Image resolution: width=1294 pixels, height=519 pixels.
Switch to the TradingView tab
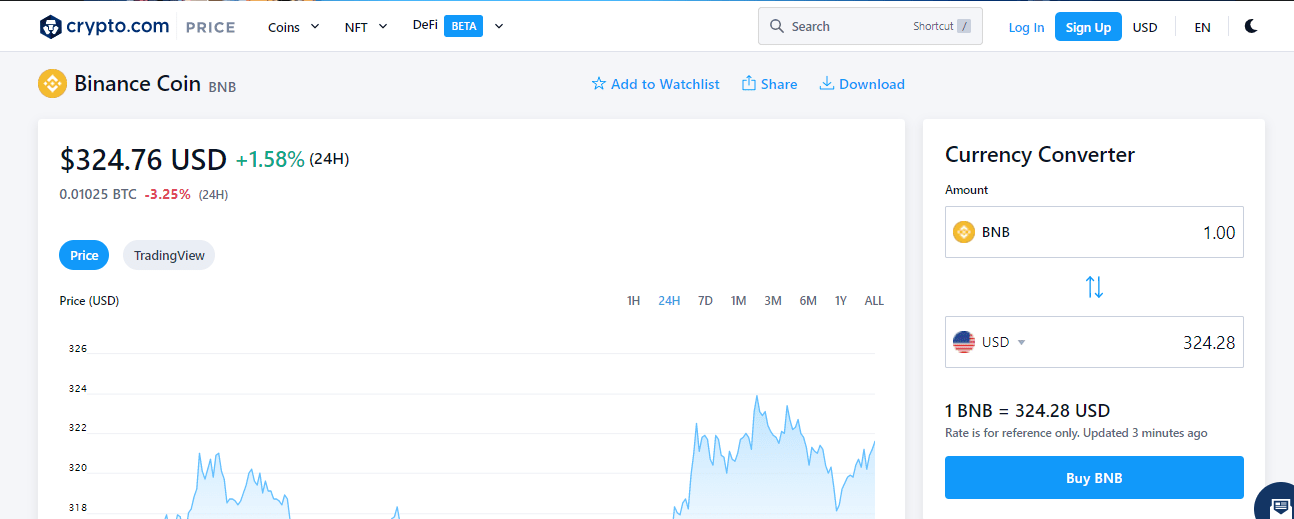click(169, 255)
